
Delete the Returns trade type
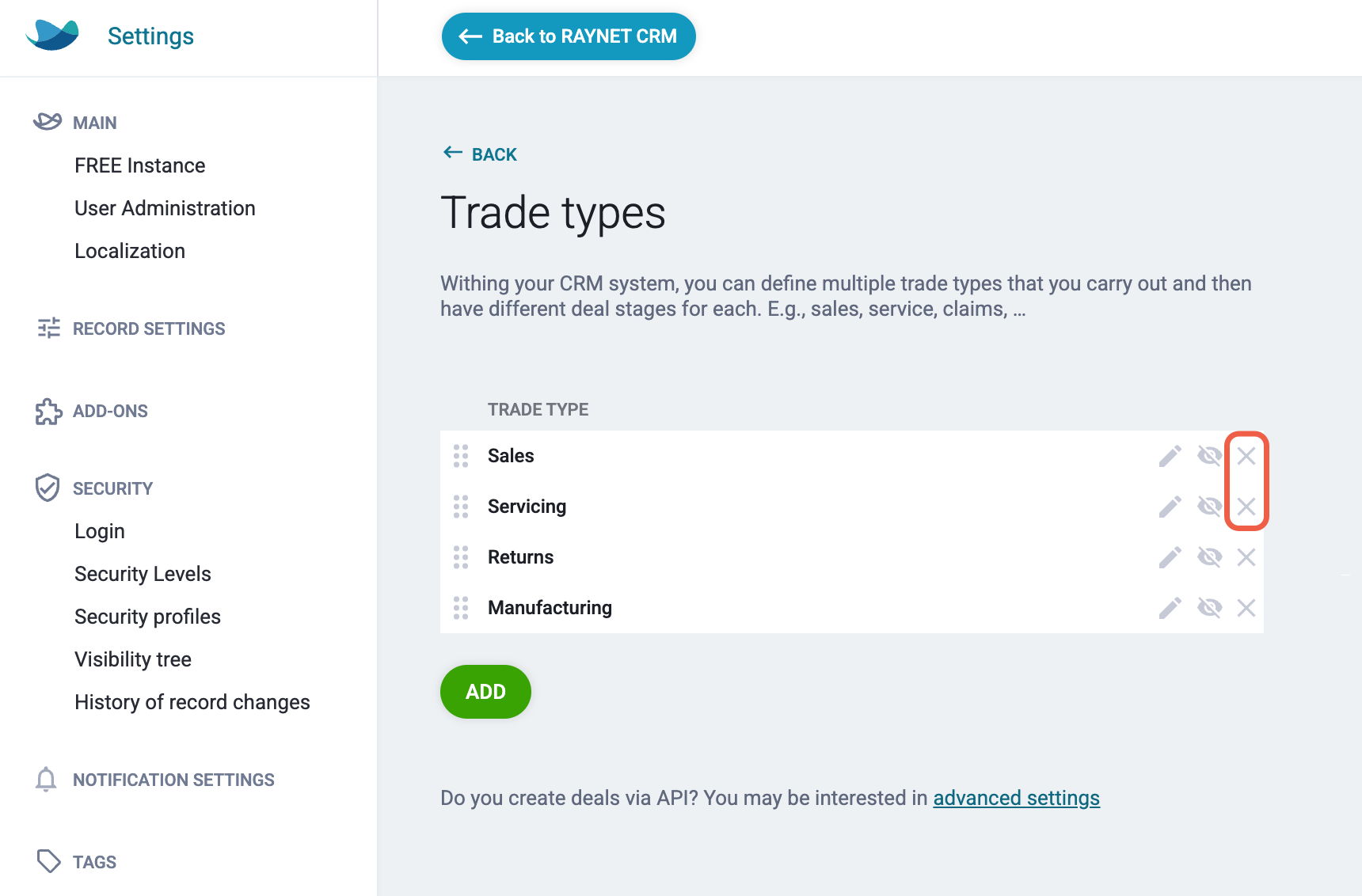(x=1246, y=557)
